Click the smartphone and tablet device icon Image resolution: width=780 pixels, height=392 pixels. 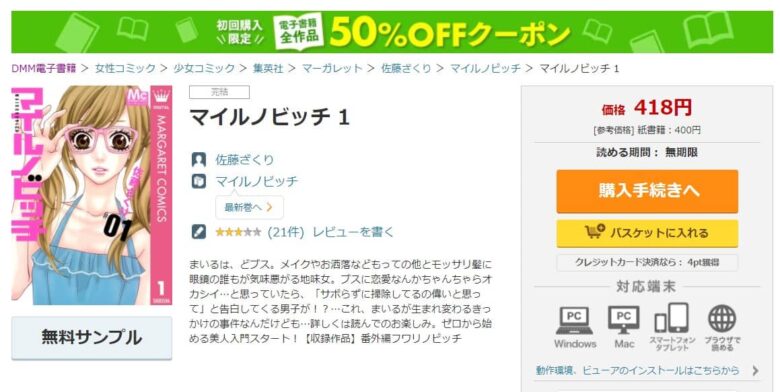point(672,318)
